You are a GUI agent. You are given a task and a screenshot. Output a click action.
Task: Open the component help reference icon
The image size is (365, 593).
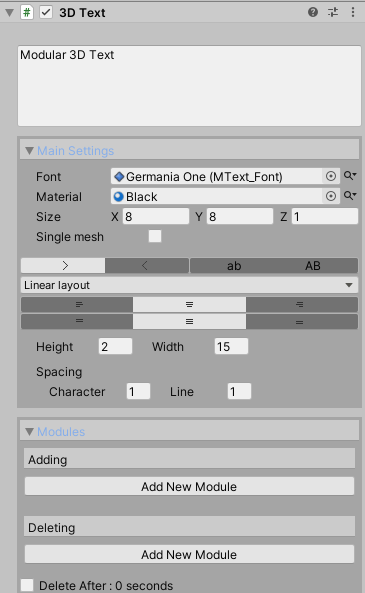(313, 12)
